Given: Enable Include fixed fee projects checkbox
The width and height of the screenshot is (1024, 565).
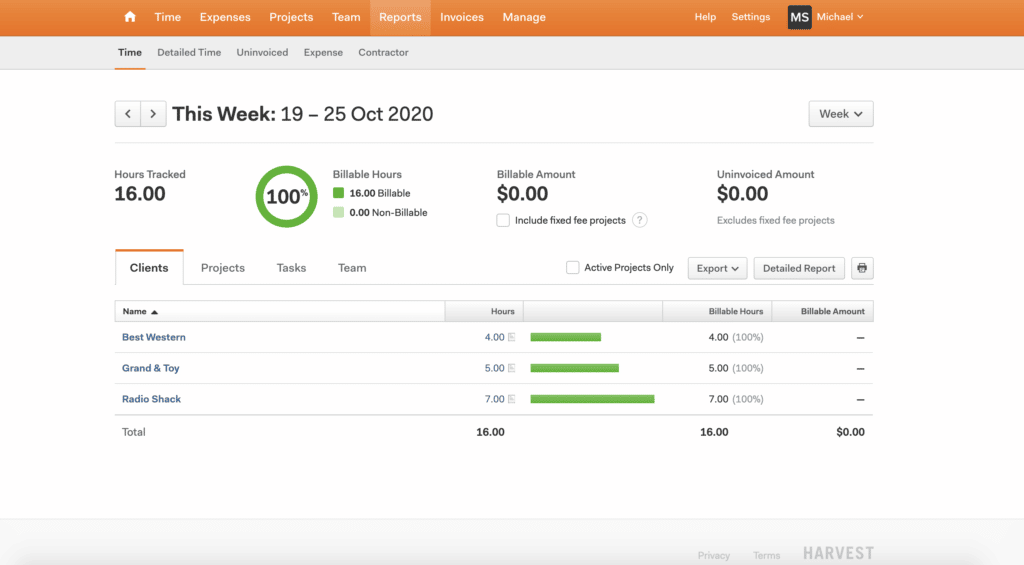Looking at the screenshot, I should tap(504, 220).
